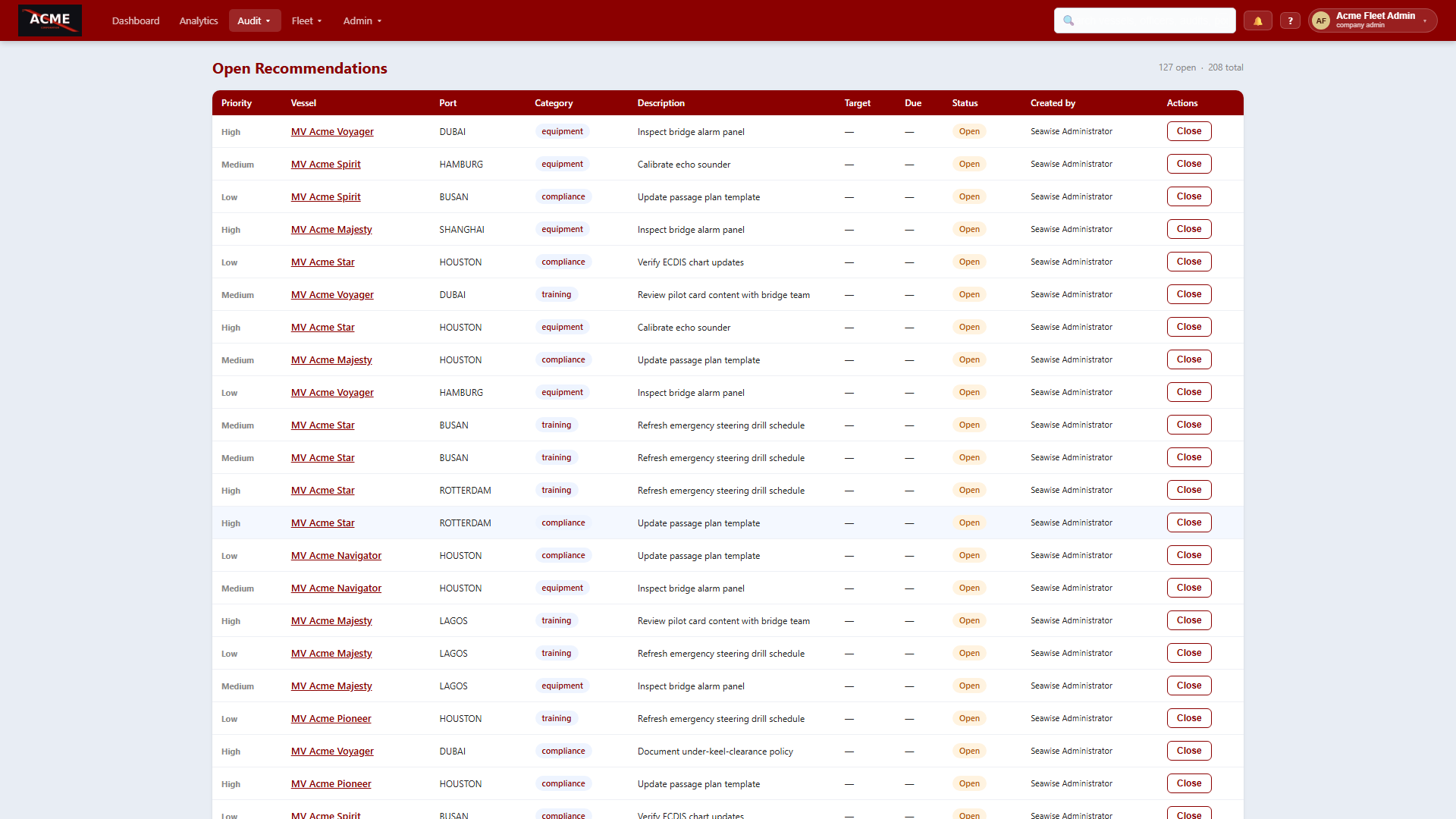Click training tag in Review pilot card Dubai row

coord(557,294)
